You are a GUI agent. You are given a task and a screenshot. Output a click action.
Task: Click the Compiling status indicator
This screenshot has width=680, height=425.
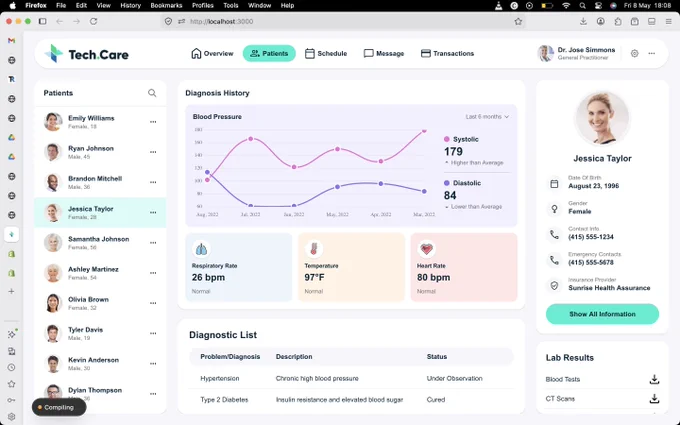pyautogui.click(x=59, y=407)
